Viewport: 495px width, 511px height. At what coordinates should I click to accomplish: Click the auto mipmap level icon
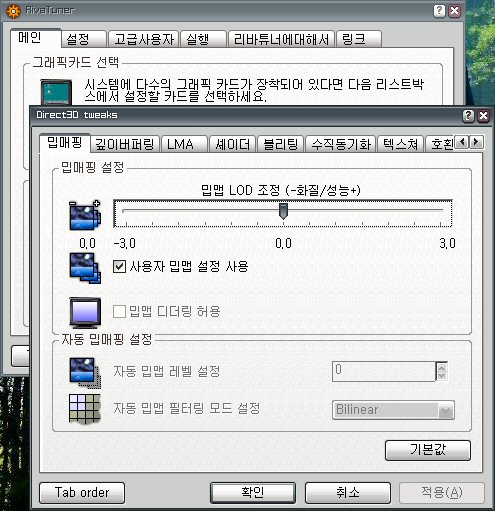85,373
